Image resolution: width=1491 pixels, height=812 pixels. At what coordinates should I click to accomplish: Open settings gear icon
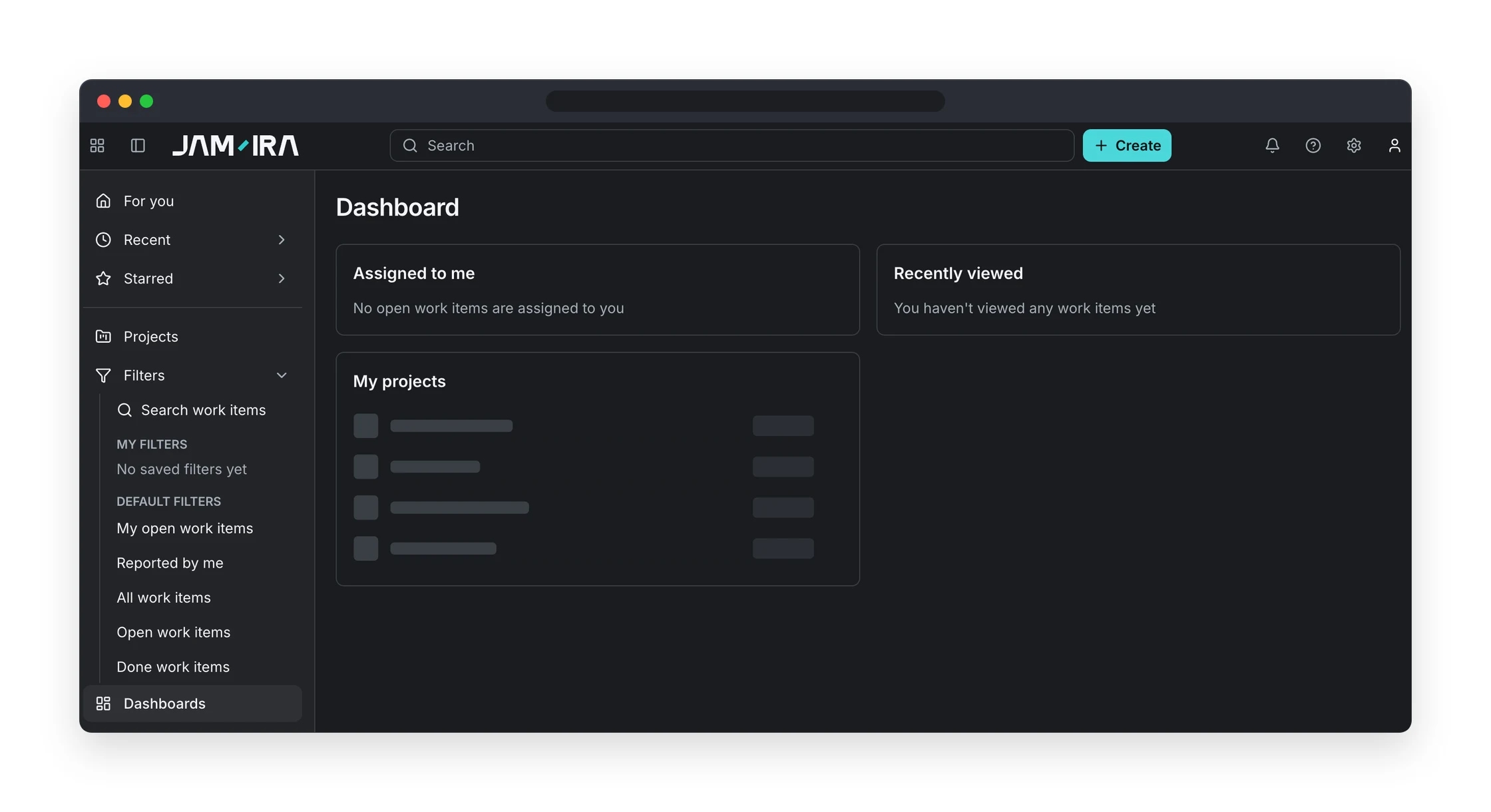click(1354, 145)
